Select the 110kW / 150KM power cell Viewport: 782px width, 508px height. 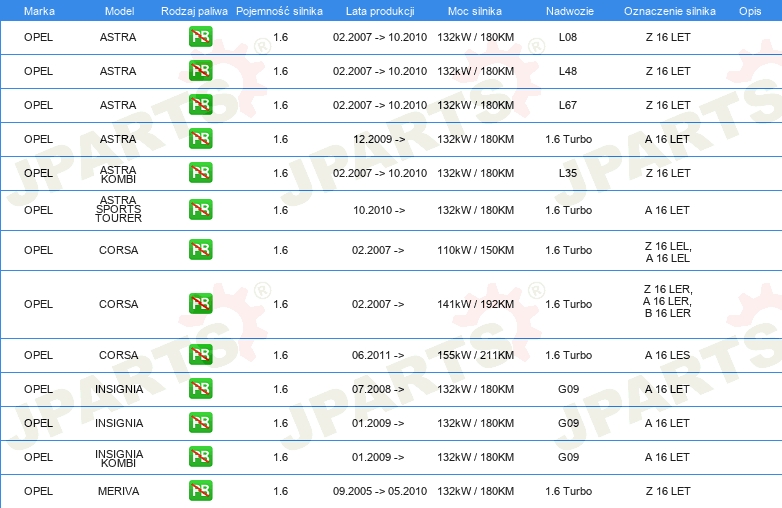tap(475, 250)
